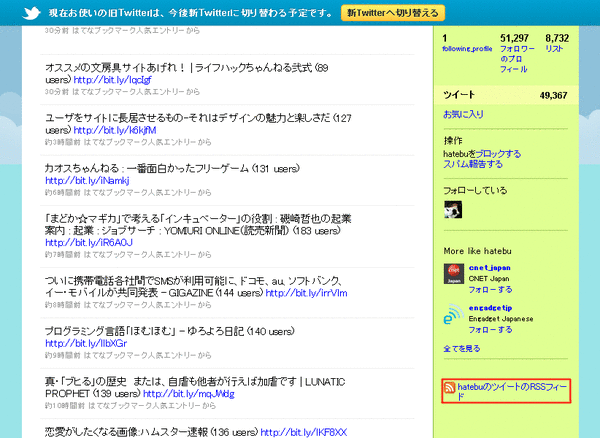Click the フォローしている heading
Image resolution: width=600 pixels, height=438 pixels.
[x=475, y=190]
